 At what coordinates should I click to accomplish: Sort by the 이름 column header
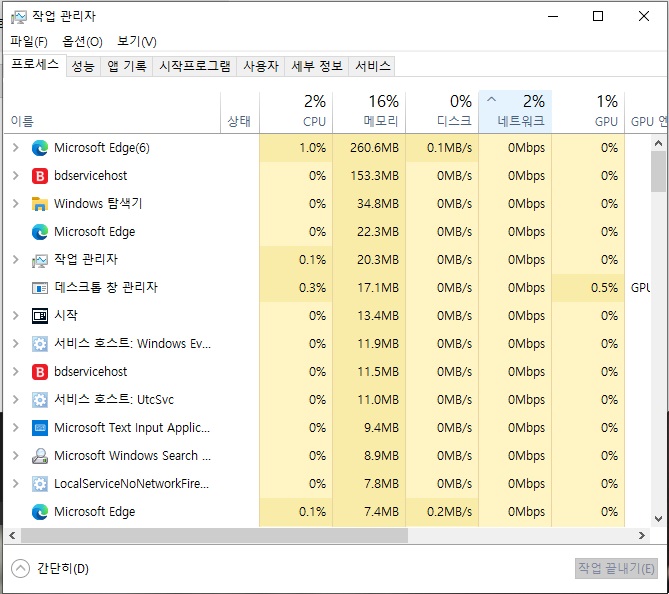(x=112, y=113)
